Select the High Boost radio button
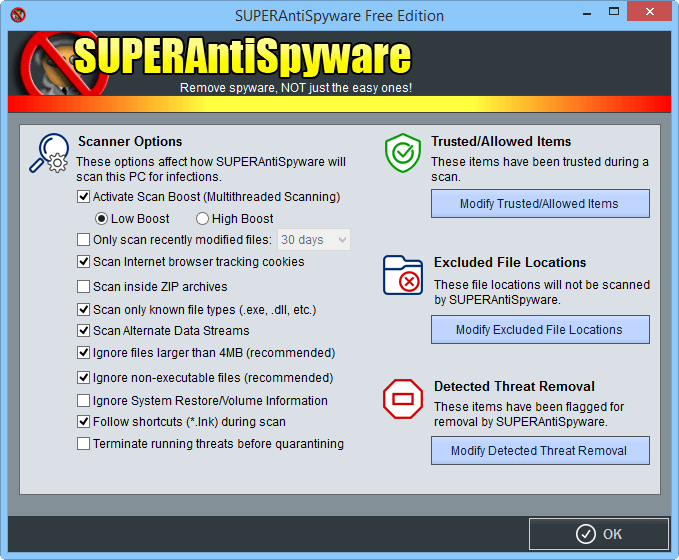The width and height of the screenshot is (679, 560). [202, 219]
